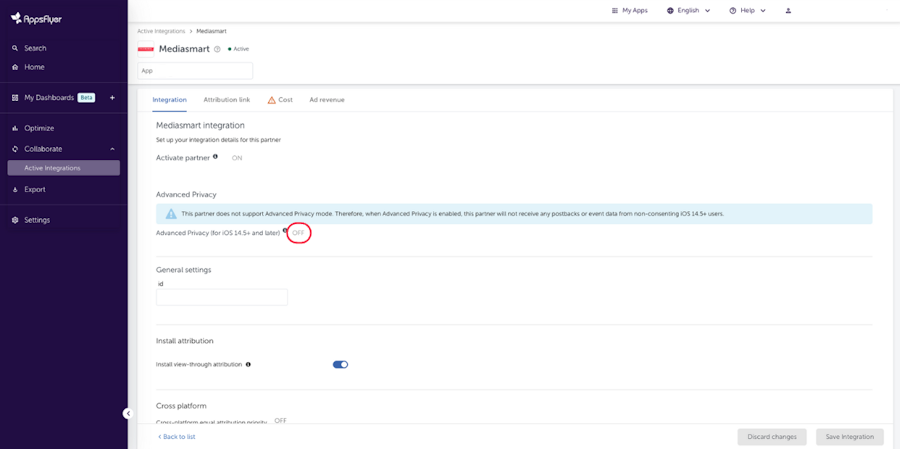Click the General settings heading
Viewport: 900px width, 449px height.
(x=184, y=270)
